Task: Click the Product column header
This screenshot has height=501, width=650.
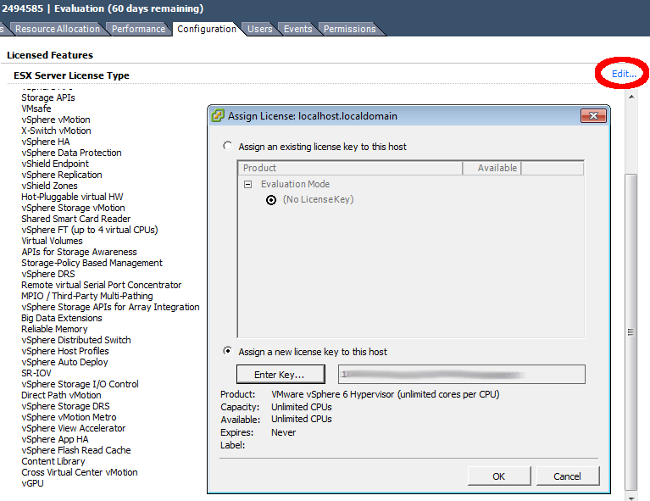Action: click(260, 168)
